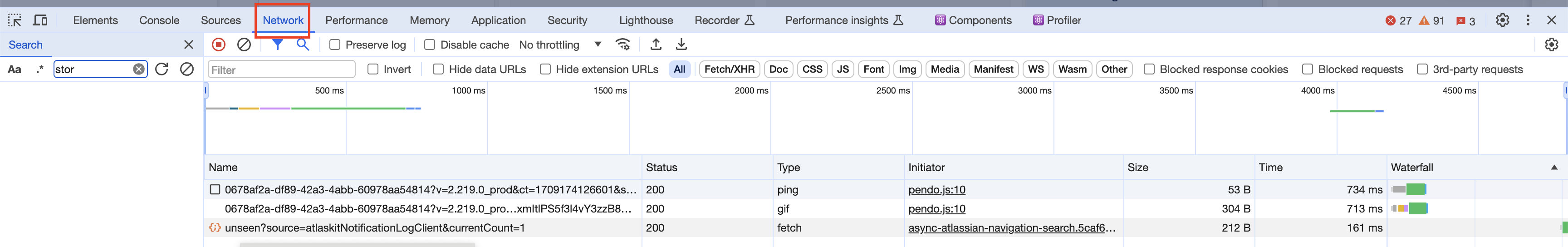Export HAR file with download icon
Screen dimensions: 1568x247
tap(681, 44)
